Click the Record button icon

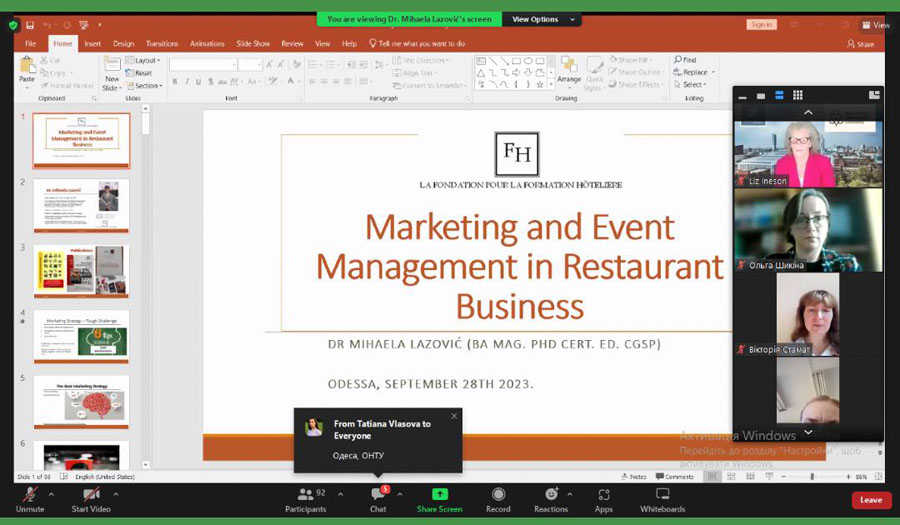click(498, 494)
